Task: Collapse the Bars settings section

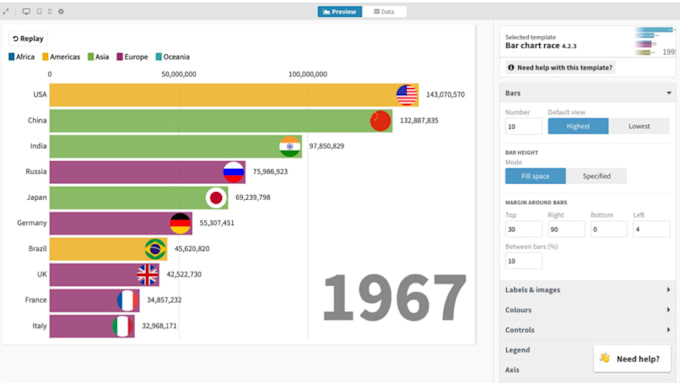Action: coord(588,93)
